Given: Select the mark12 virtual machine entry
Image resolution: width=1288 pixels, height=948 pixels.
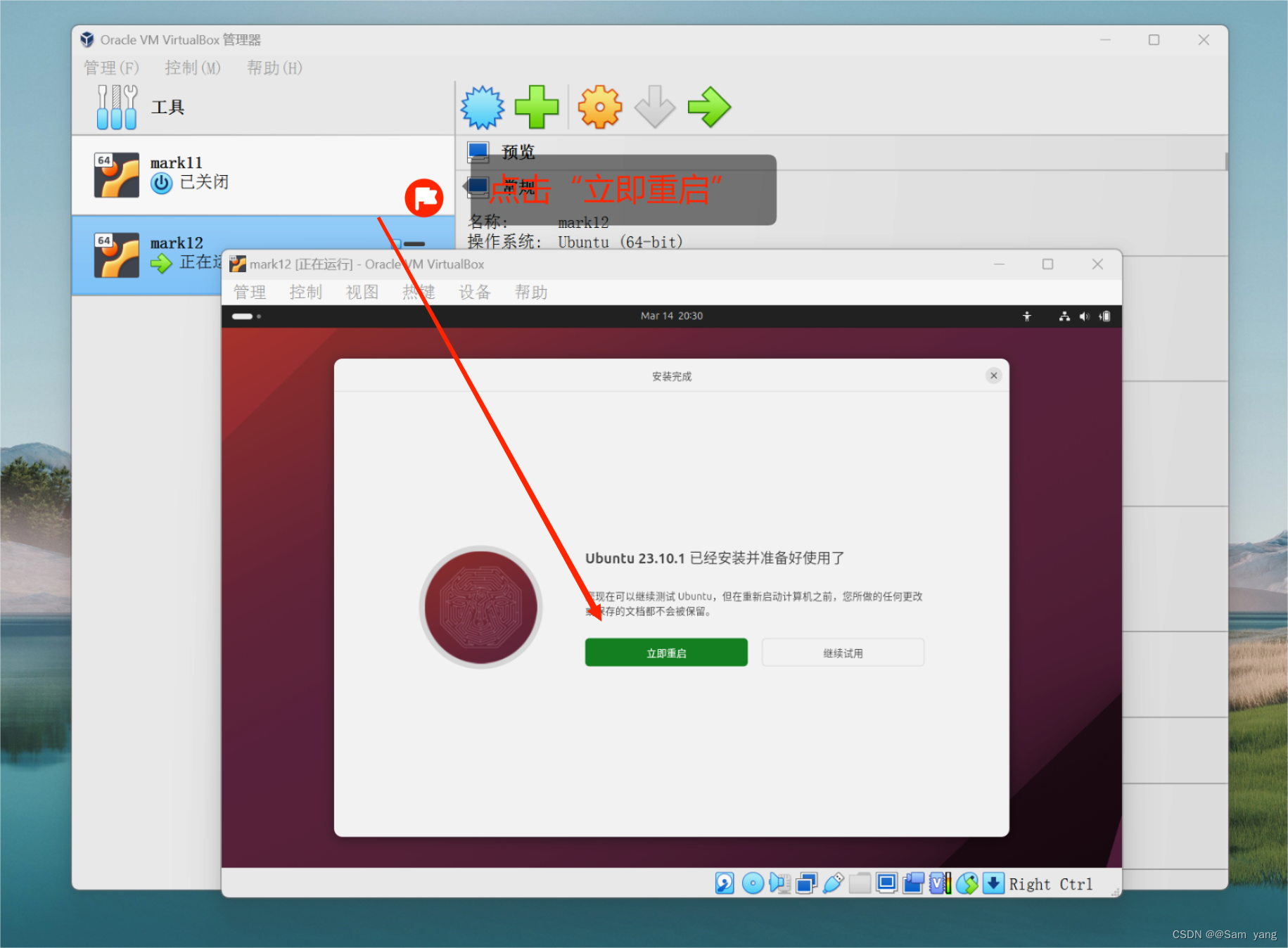Looking at the screenshot, I should click(x=263, y=255).
